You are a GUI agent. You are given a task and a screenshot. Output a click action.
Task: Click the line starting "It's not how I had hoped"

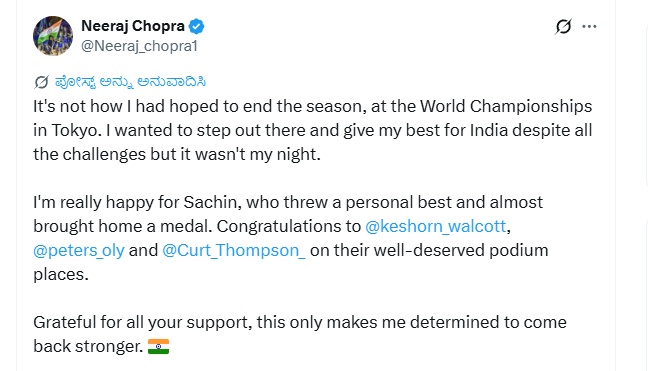(312, 107)
